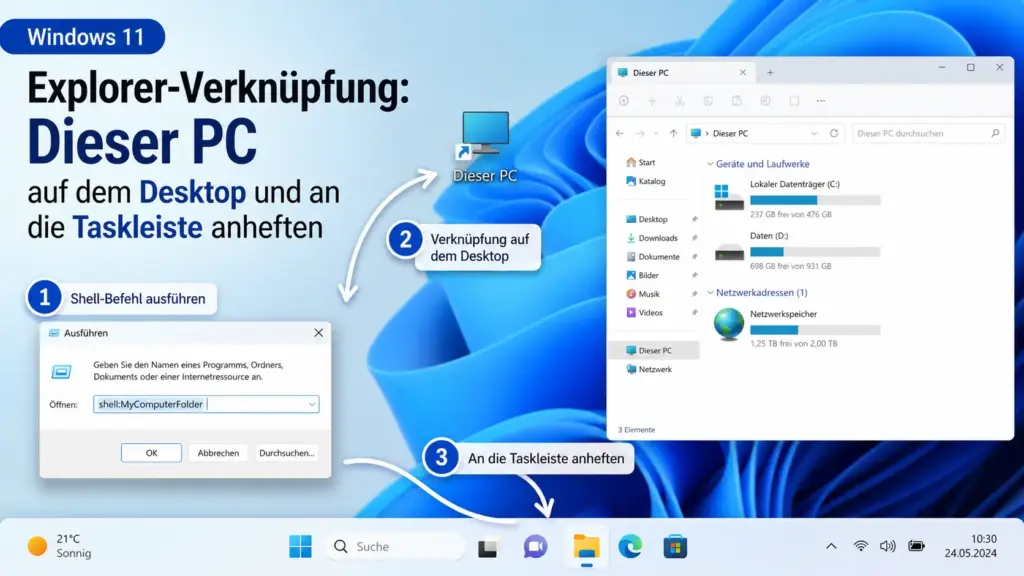This screenshot has height=576, width=1024.
Task: Click the Cut scissors icon in Explorer toolbar
Action: [x=680, y=101]
